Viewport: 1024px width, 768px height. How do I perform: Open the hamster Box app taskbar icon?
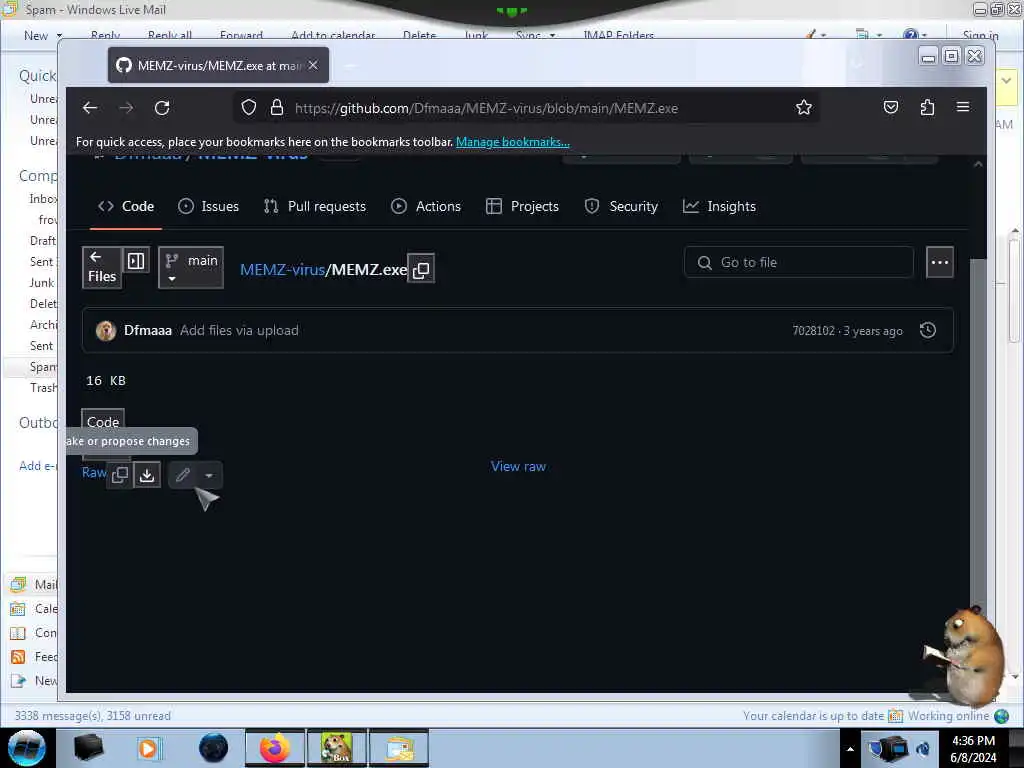click(x=336, y=748)
